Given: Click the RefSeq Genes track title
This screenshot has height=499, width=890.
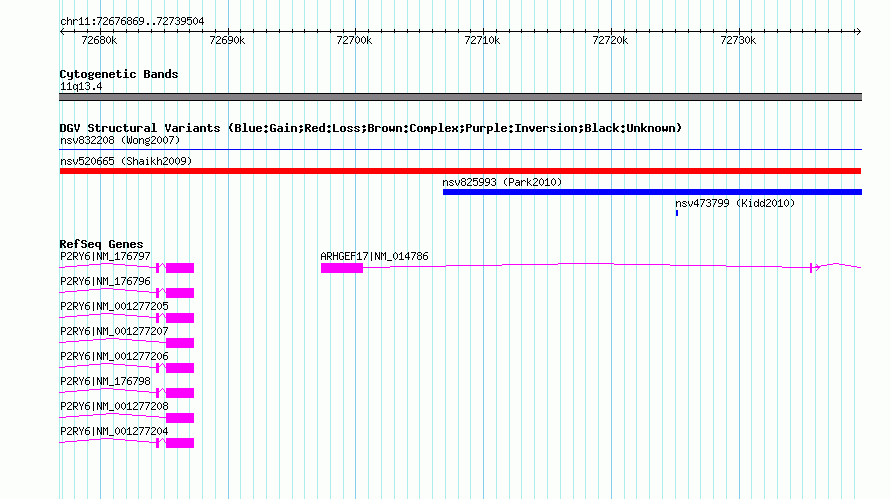Looking at the screenshot, I should tap(101, 244).
